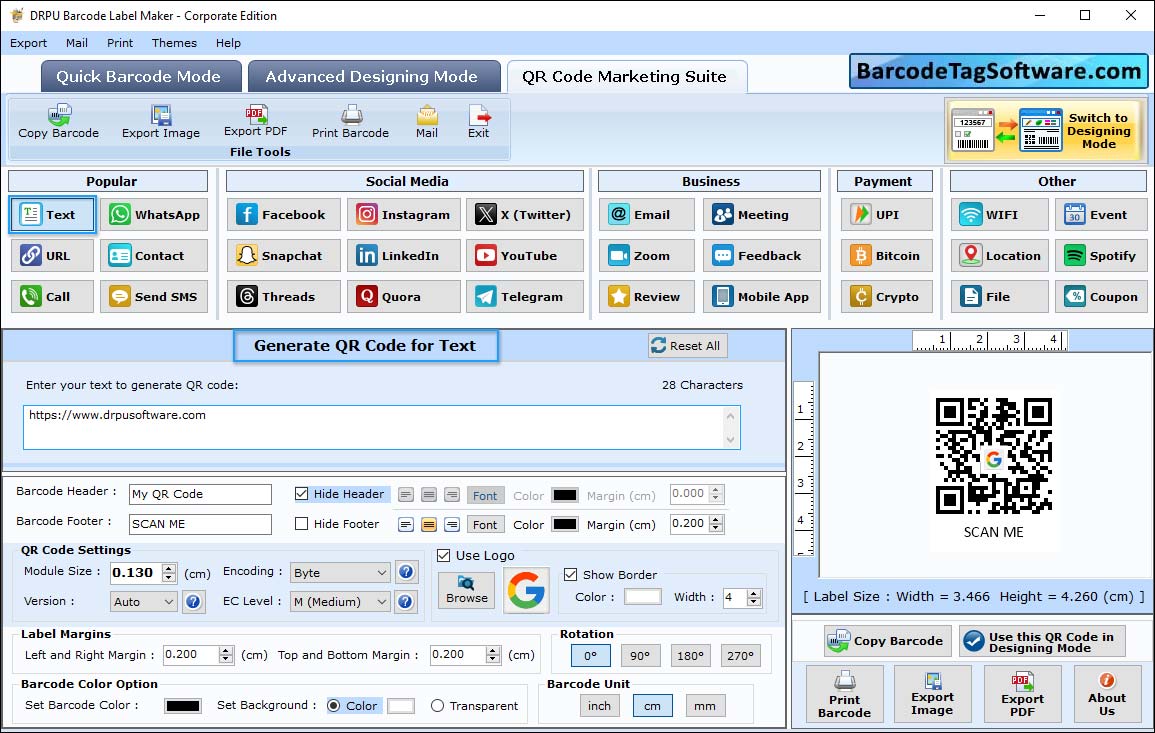1155x733 pixels.
Task: Select Telegram QR code type
Action: click(x=524, y=296)
